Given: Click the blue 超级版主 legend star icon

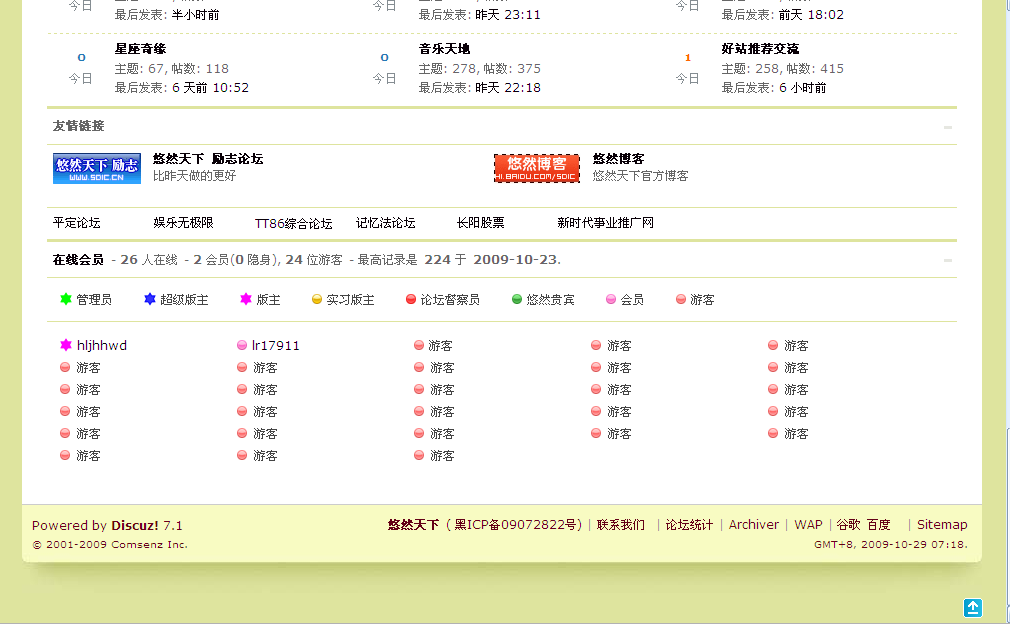Looking at the screenshot, I should click(x=150, y=299).
